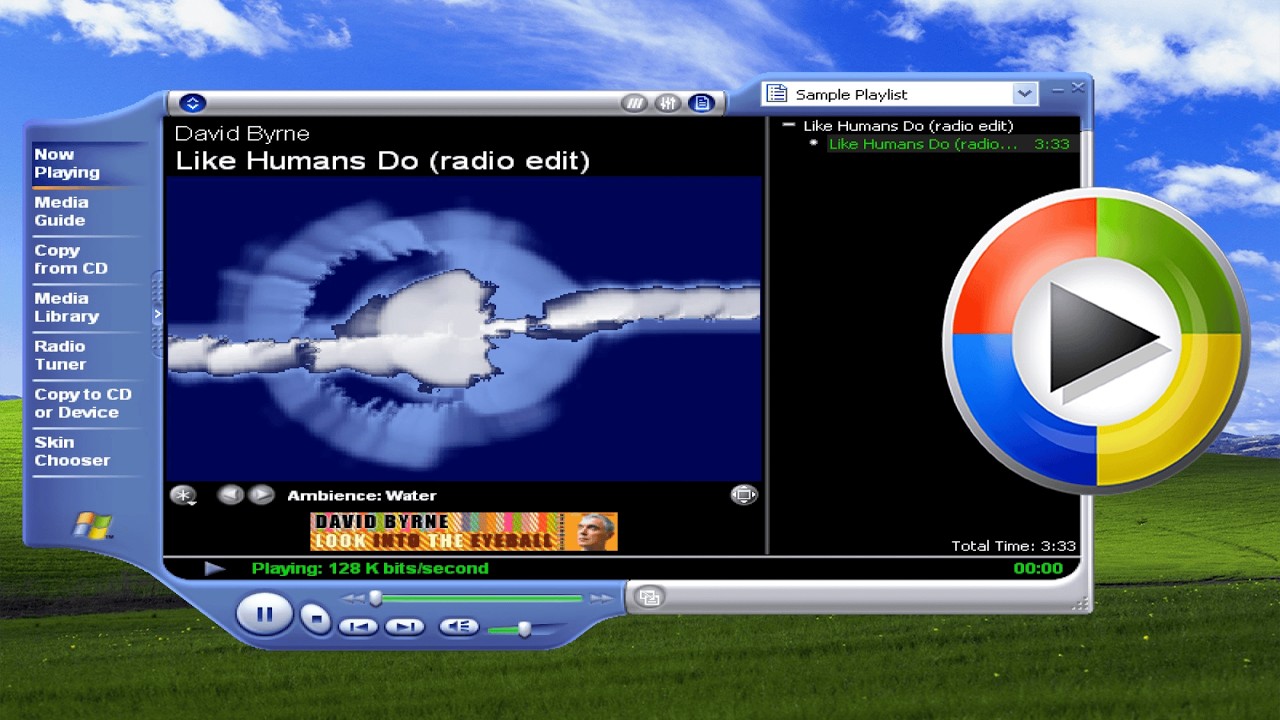1280x720 pixels.
Task: Collapse the Like Humans Do playlist group
Action: (x=789, y=125)
